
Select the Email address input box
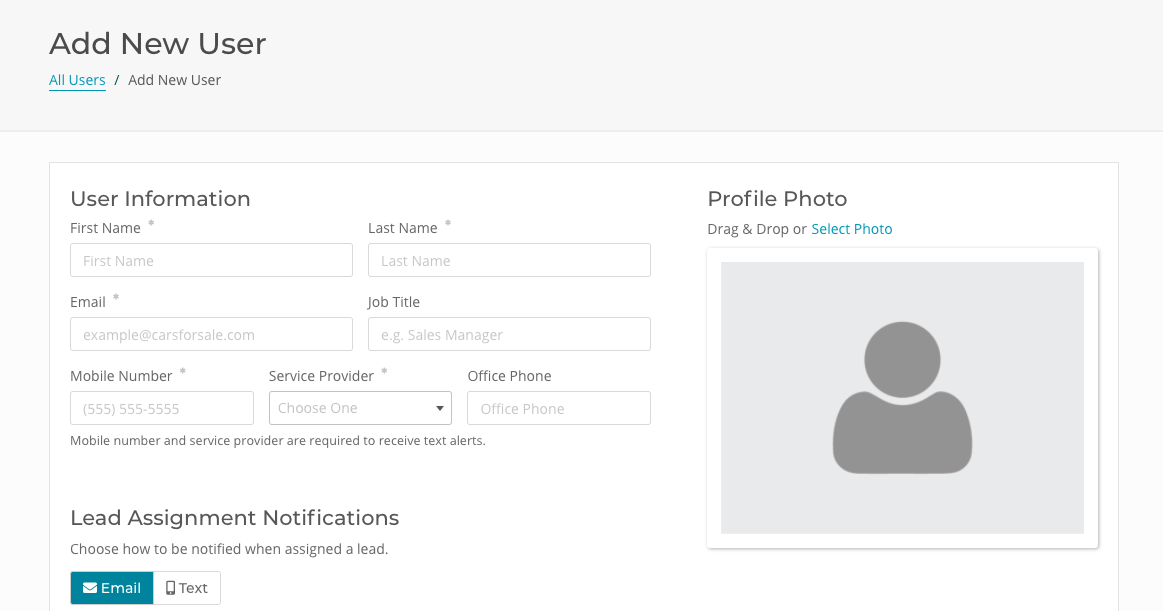pyautogui.click(x=211, y=334)
